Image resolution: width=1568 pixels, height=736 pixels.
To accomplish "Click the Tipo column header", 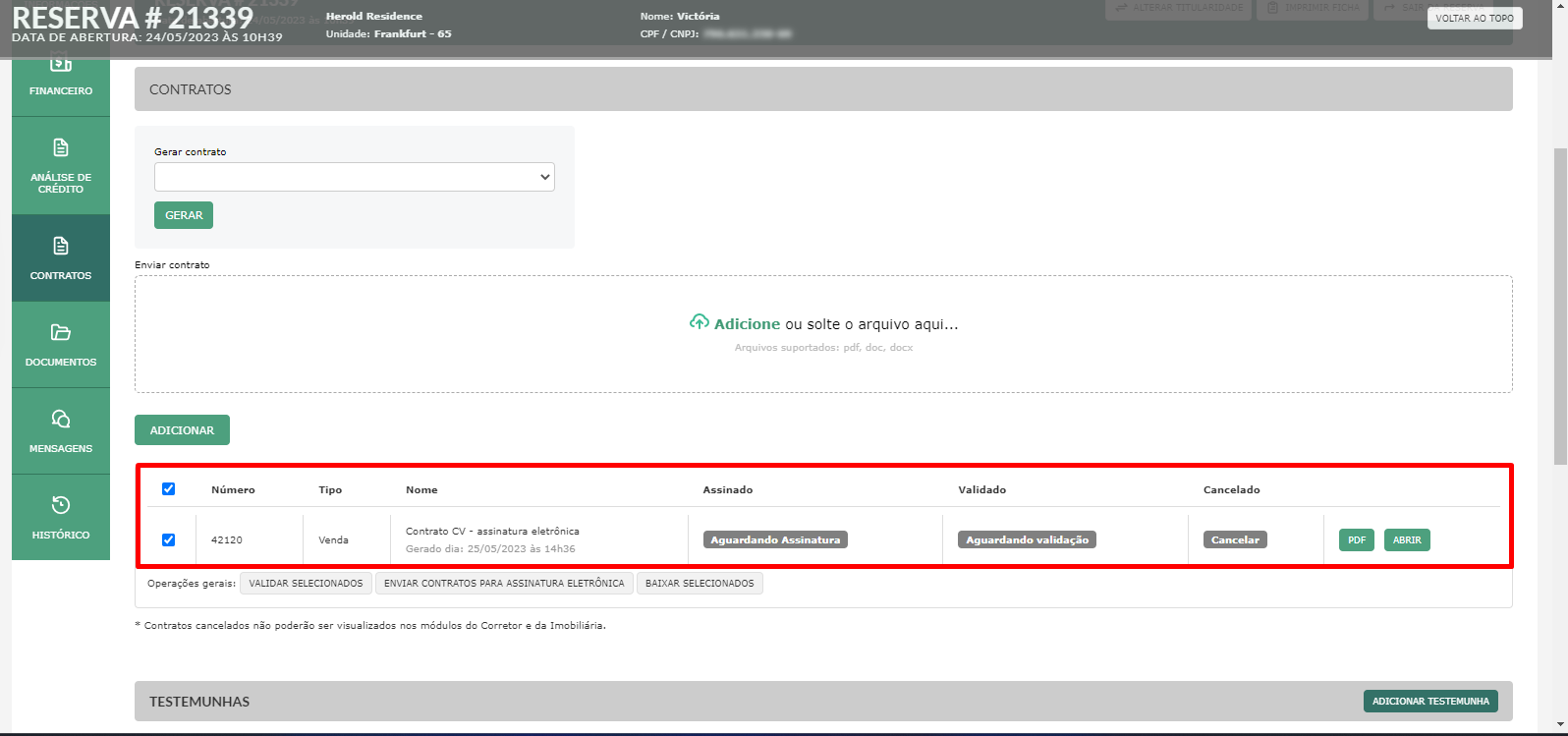I will coord(330,489).
